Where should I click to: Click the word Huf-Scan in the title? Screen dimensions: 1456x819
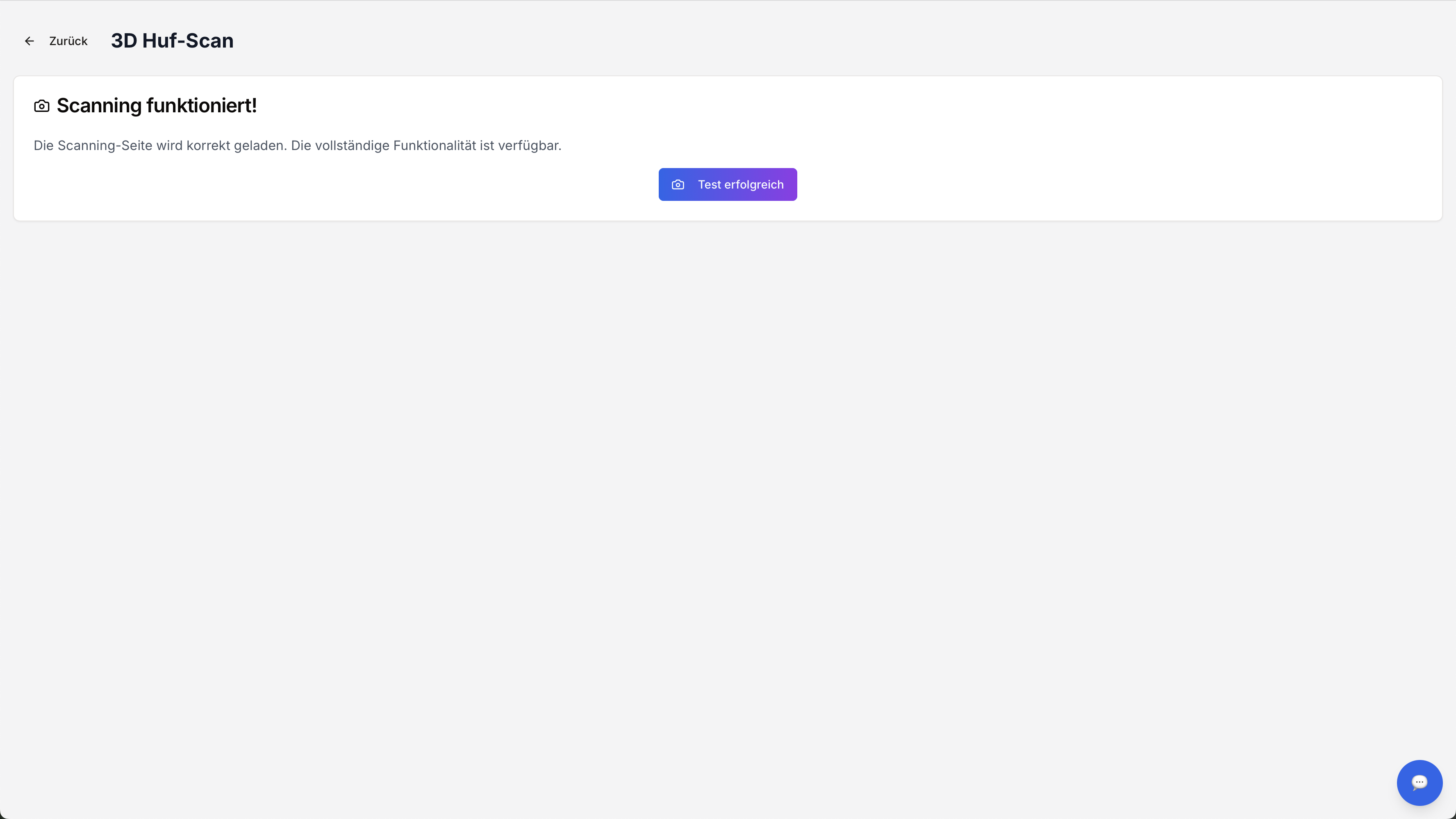point(188,41)
